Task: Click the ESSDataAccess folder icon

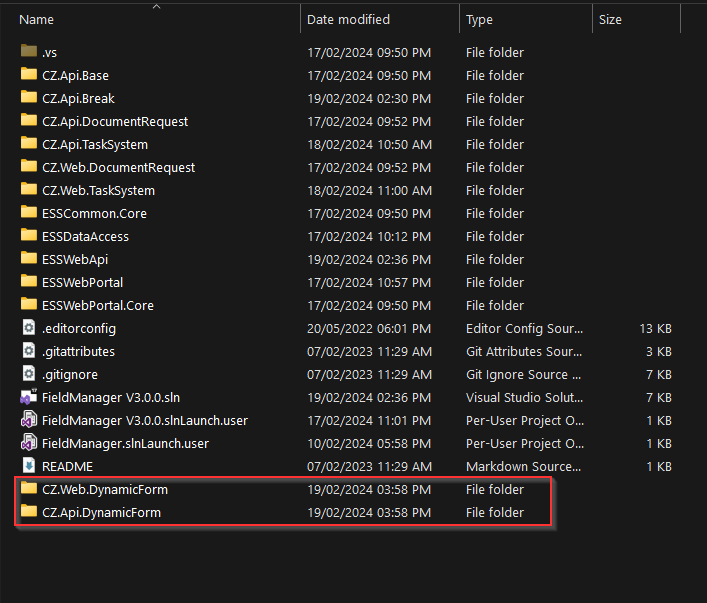Action: click(29, 235)
